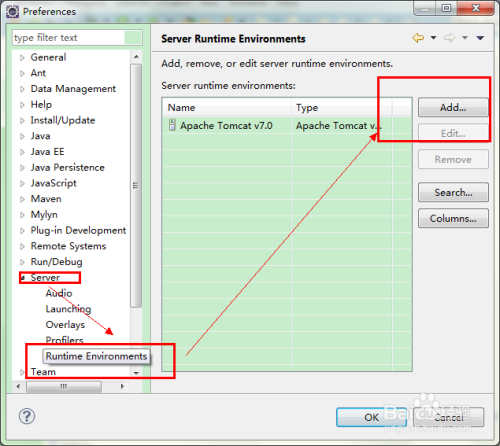Click the tree horizontal scrollbar thumb
The height and width of the screenshot is (446, 500).
tap(64, 387)
